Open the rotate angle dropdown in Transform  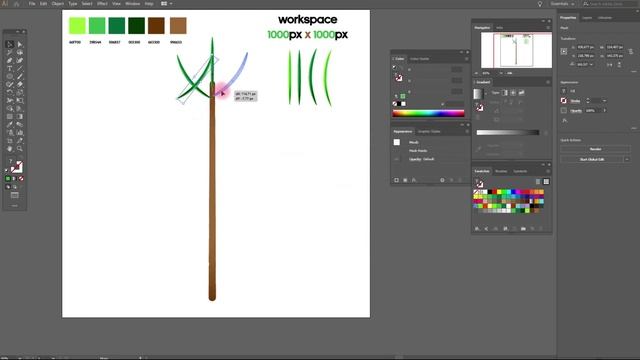tap(591, 64)
